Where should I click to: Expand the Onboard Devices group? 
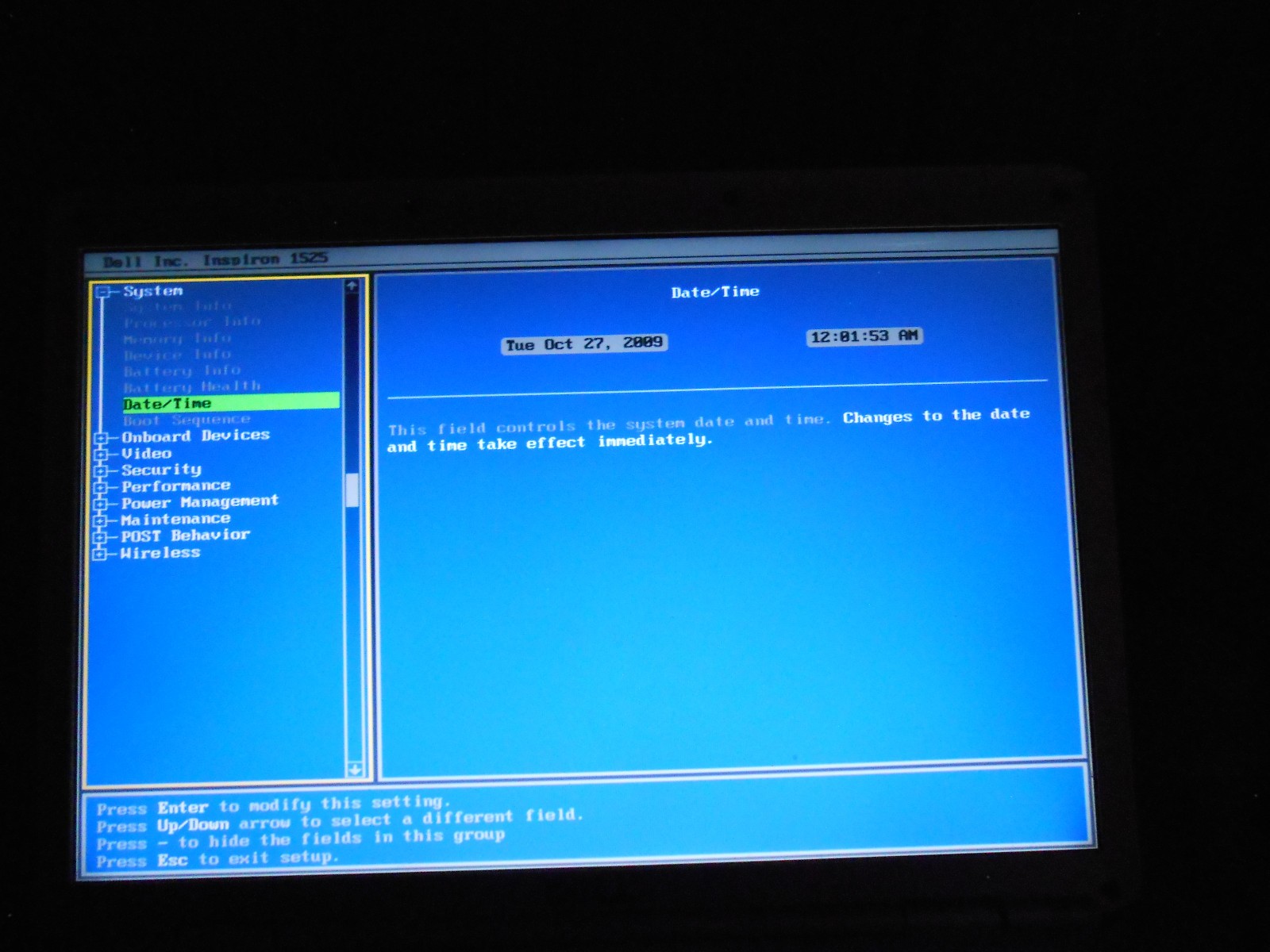[100, 438]
